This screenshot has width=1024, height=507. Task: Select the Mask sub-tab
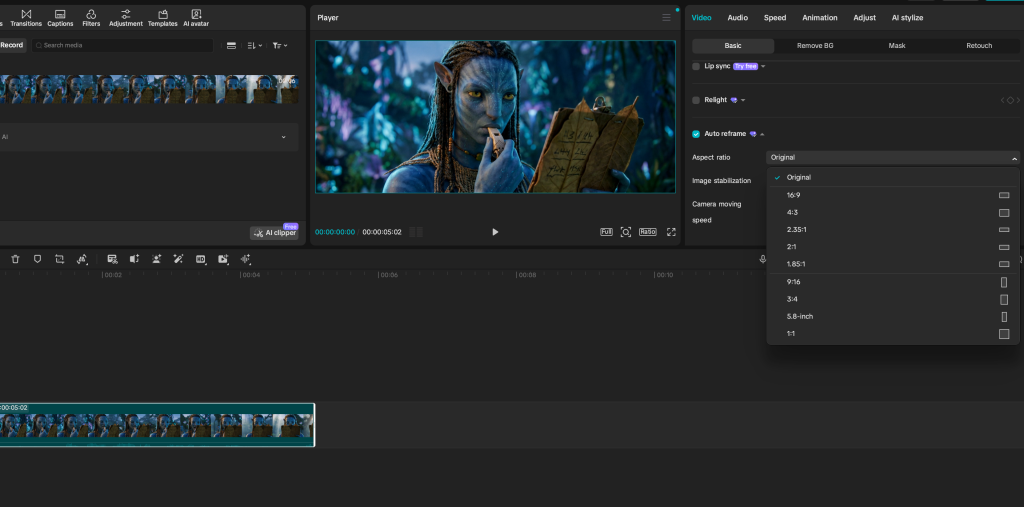pos(897,46)
